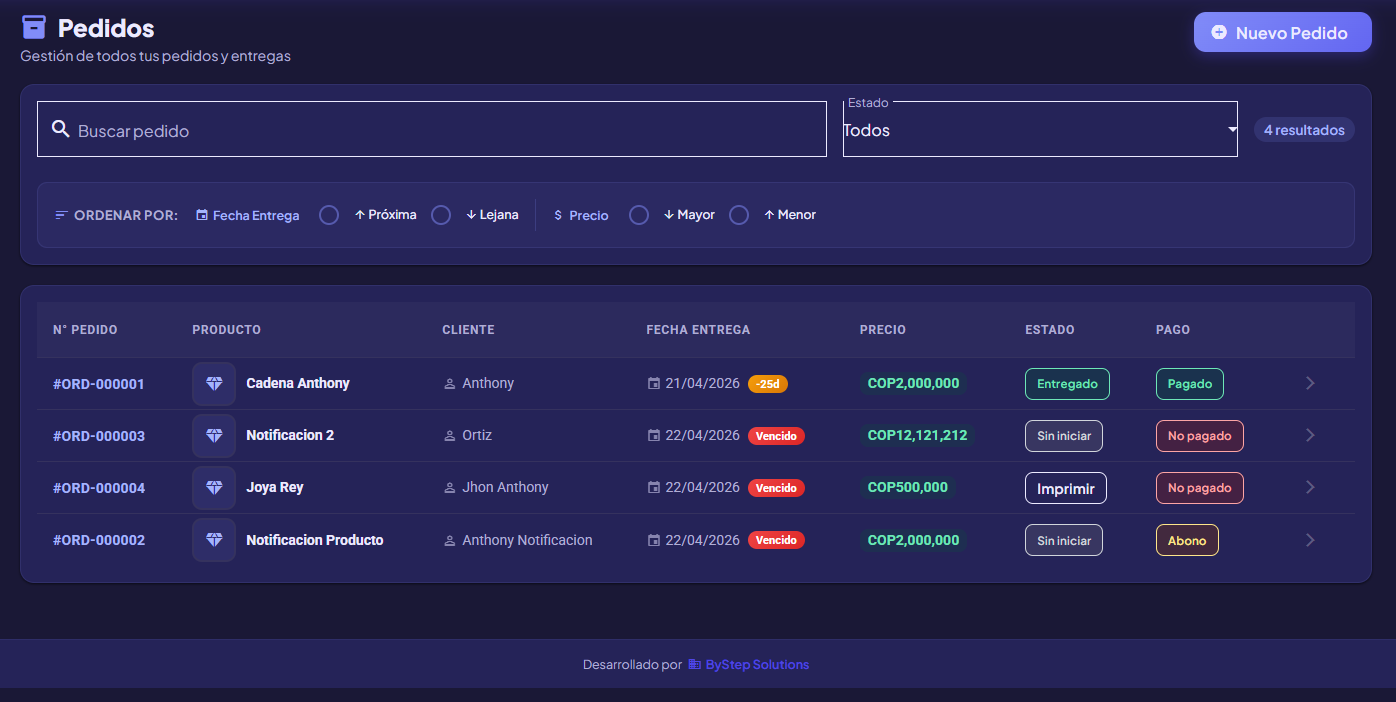Click the Pagado payment badge
This screenshot has width=1396, height=702.
pos(1190,384)
